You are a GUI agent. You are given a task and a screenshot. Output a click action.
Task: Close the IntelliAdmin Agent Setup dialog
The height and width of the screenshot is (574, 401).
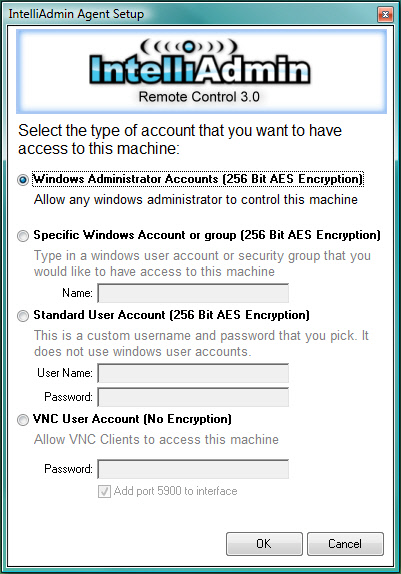pos(385,15)
